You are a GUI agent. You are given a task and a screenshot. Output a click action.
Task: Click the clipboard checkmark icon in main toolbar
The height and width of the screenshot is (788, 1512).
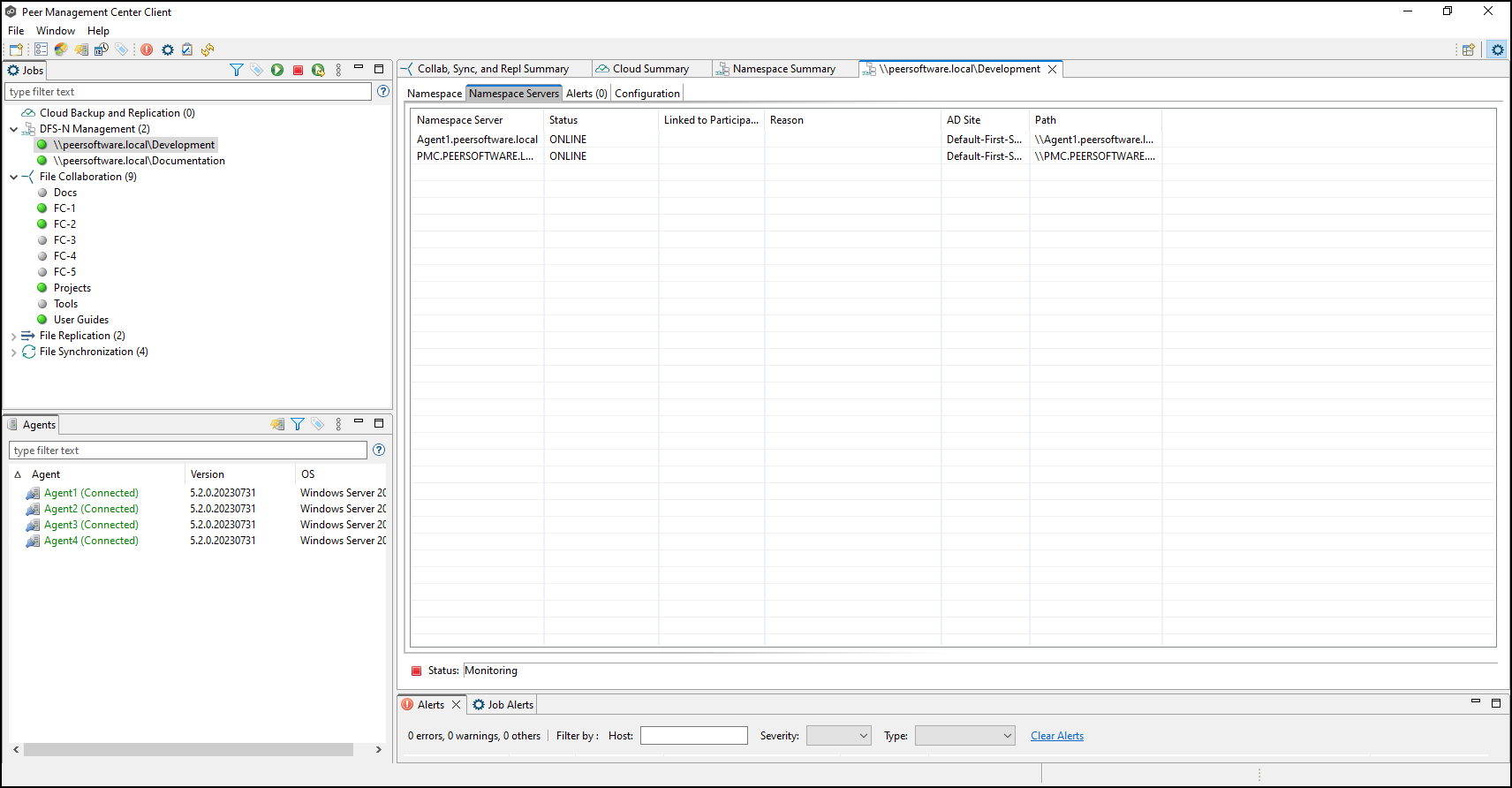(x=187, y=49)
